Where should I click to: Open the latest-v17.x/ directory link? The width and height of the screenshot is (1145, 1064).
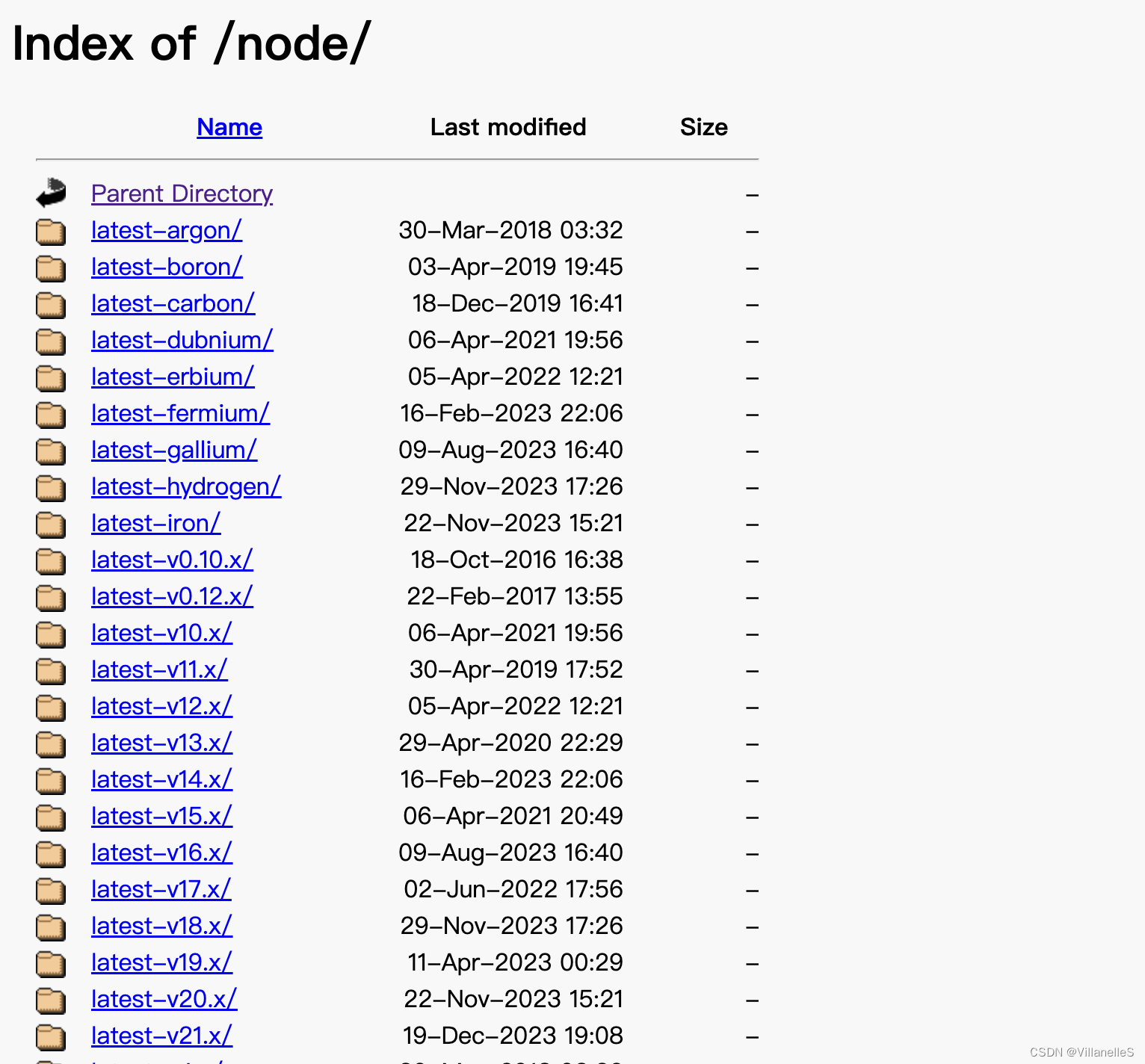(161, 889)
